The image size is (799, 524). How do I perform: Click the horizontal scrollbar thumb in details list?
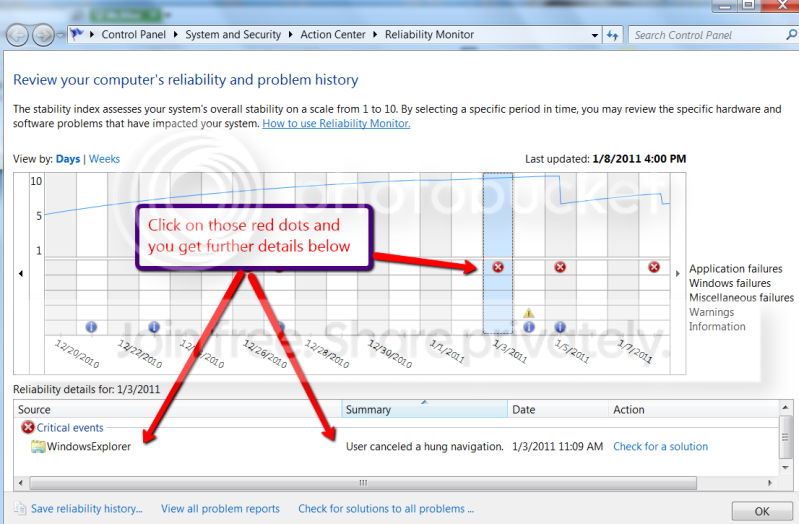[363, 482]
